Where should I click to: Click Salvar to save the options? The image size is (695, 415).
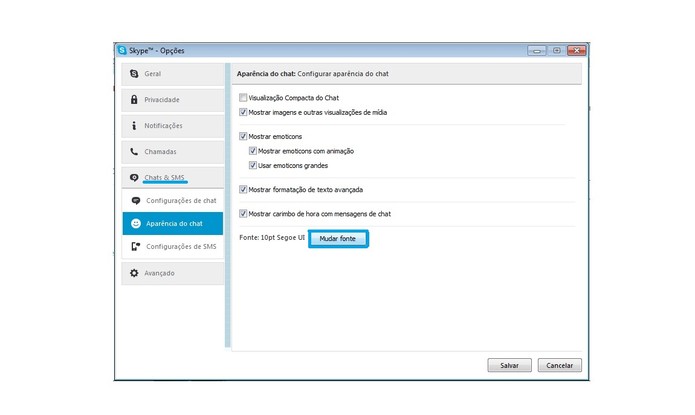point(509,365)
